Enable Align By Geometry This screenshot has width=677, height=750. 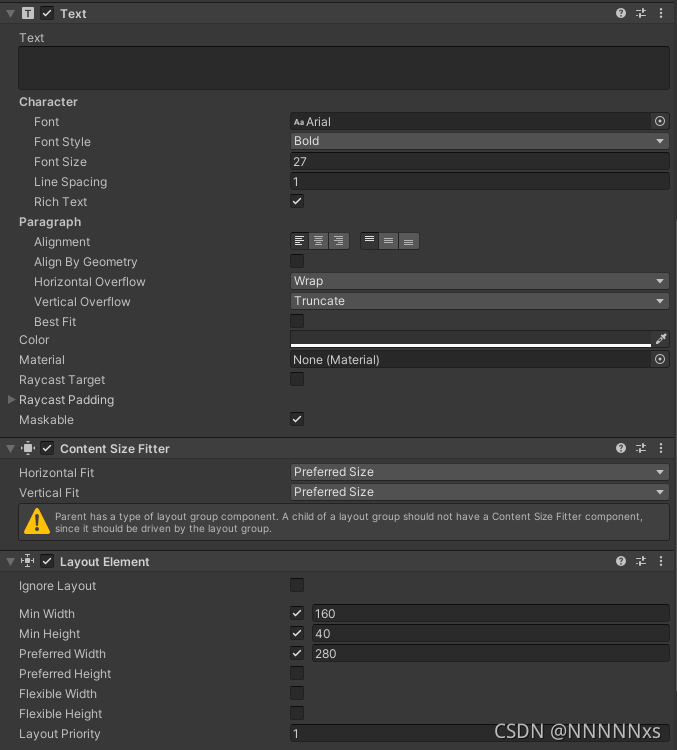pyautogui.click(x=297, y=261)
